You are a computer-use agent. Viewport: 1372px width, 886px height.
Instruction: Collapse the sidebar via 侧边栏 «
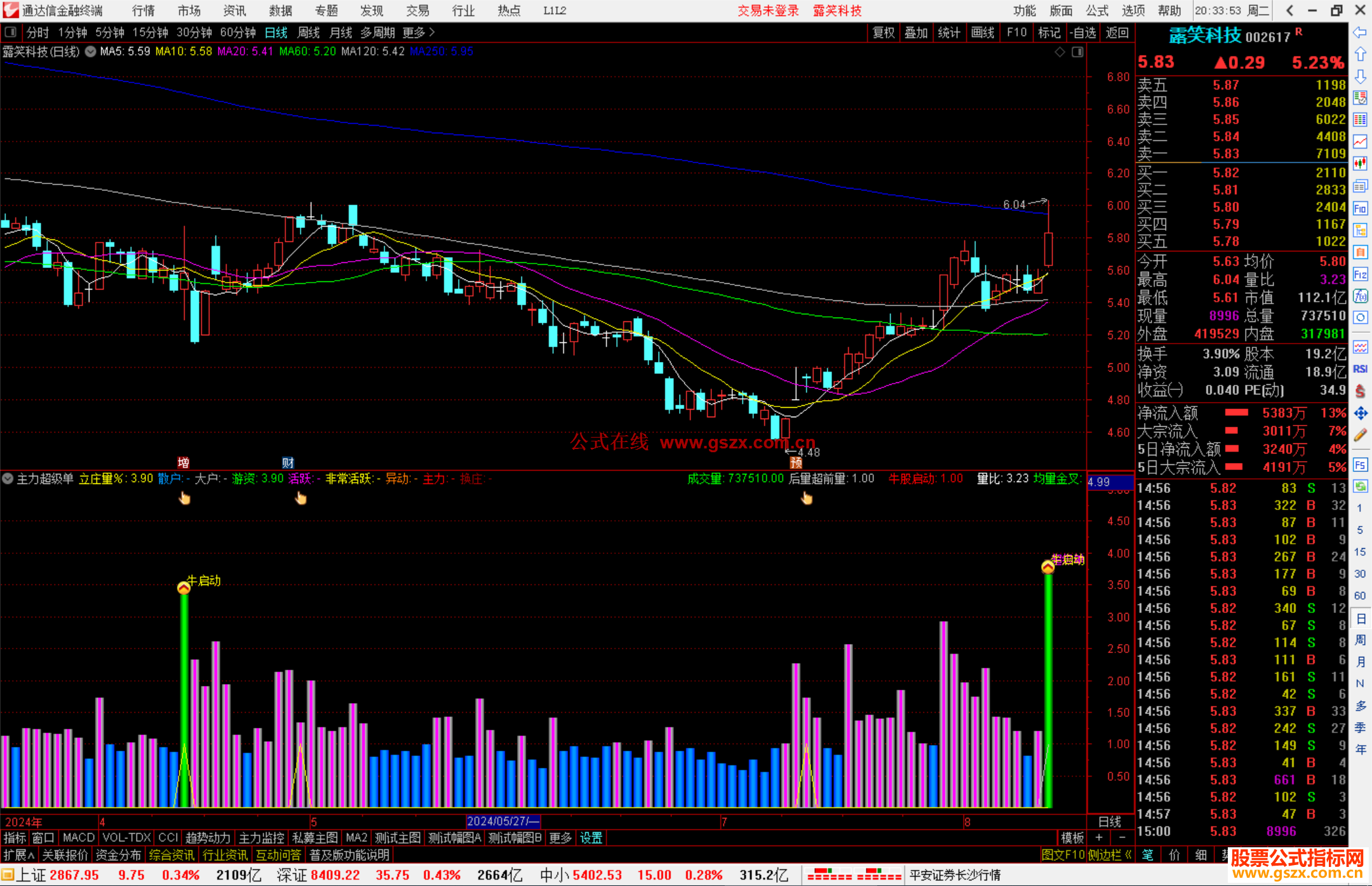tap(1110, 855)
